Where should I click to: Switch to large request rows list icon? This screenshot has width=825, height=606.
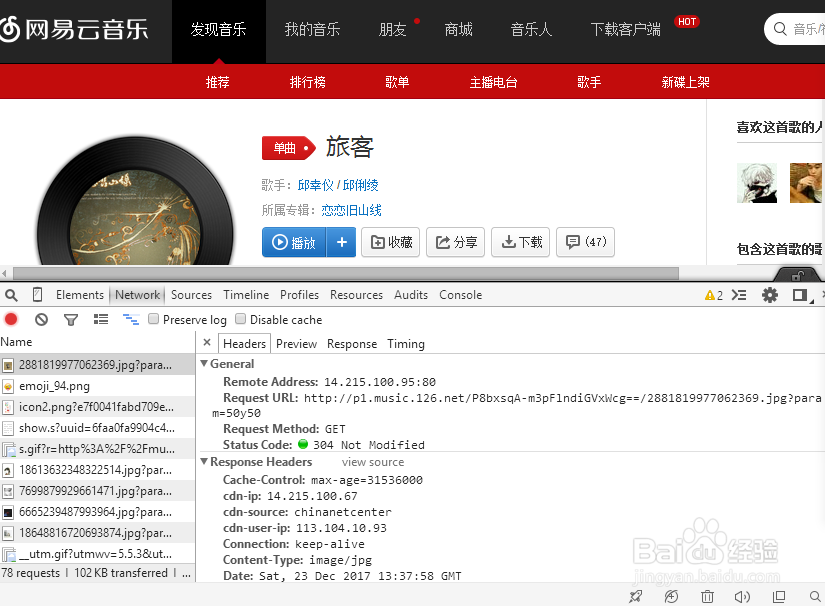tap(100, 319)
